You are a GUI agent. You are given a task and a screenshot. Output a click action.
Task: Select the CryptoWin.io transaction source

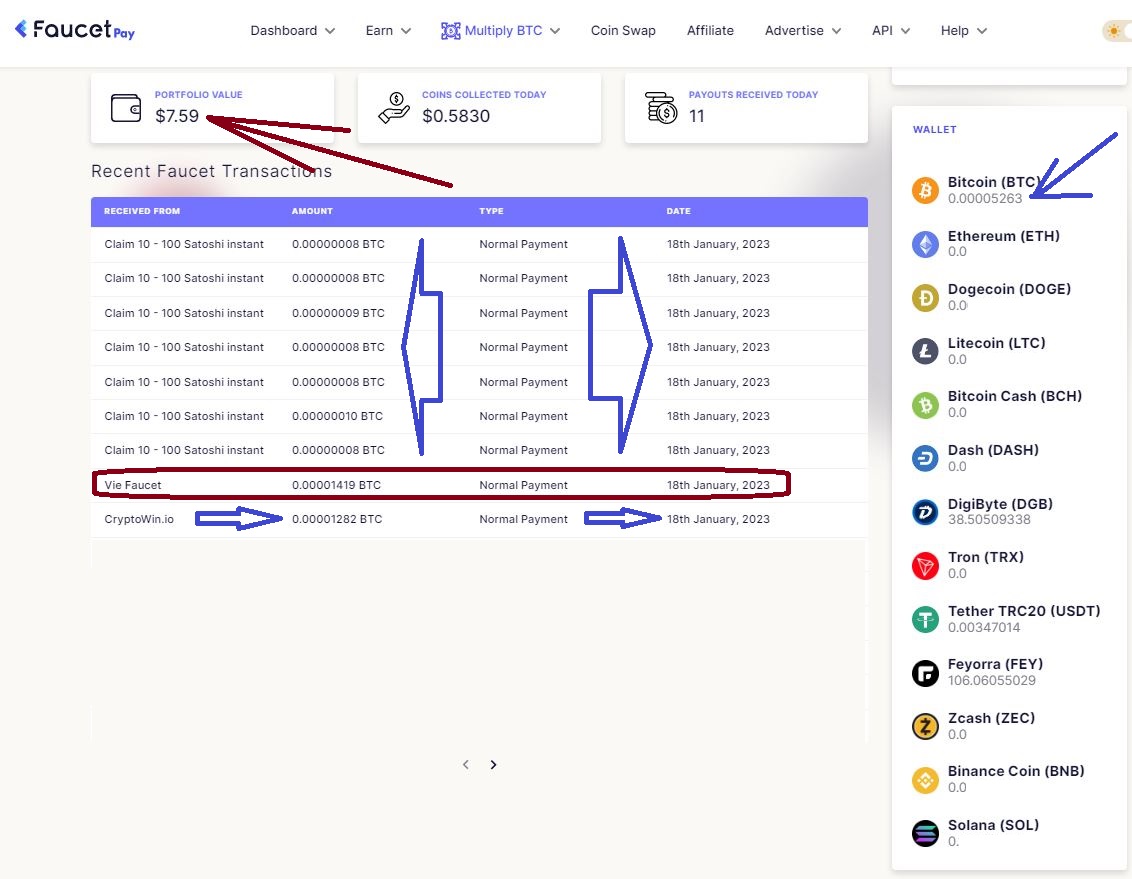139,519
